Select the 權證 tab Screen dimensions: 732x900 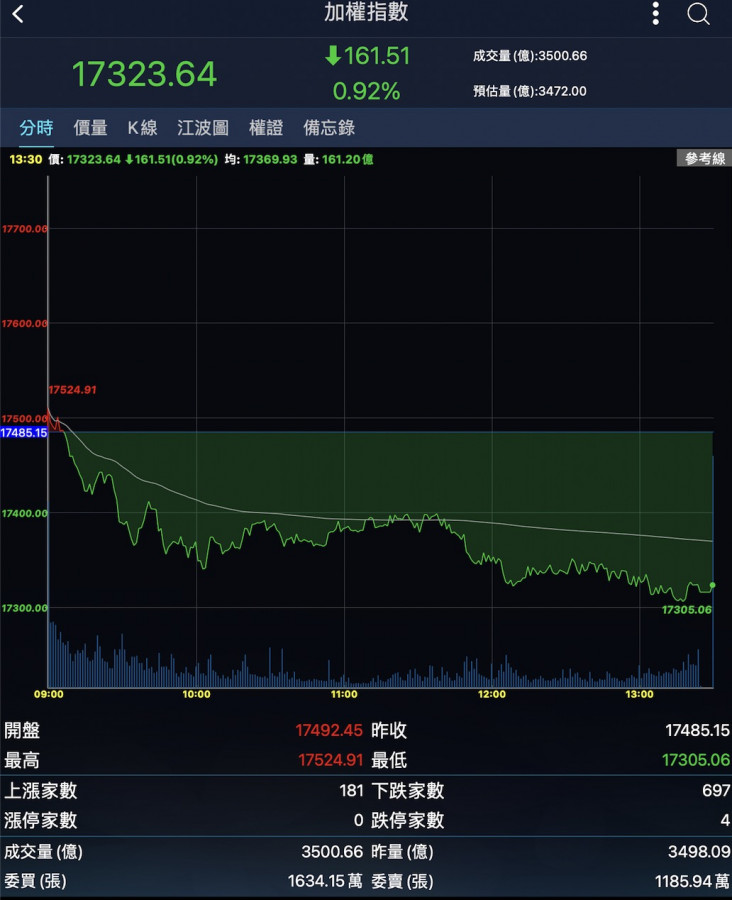[266, 127]
